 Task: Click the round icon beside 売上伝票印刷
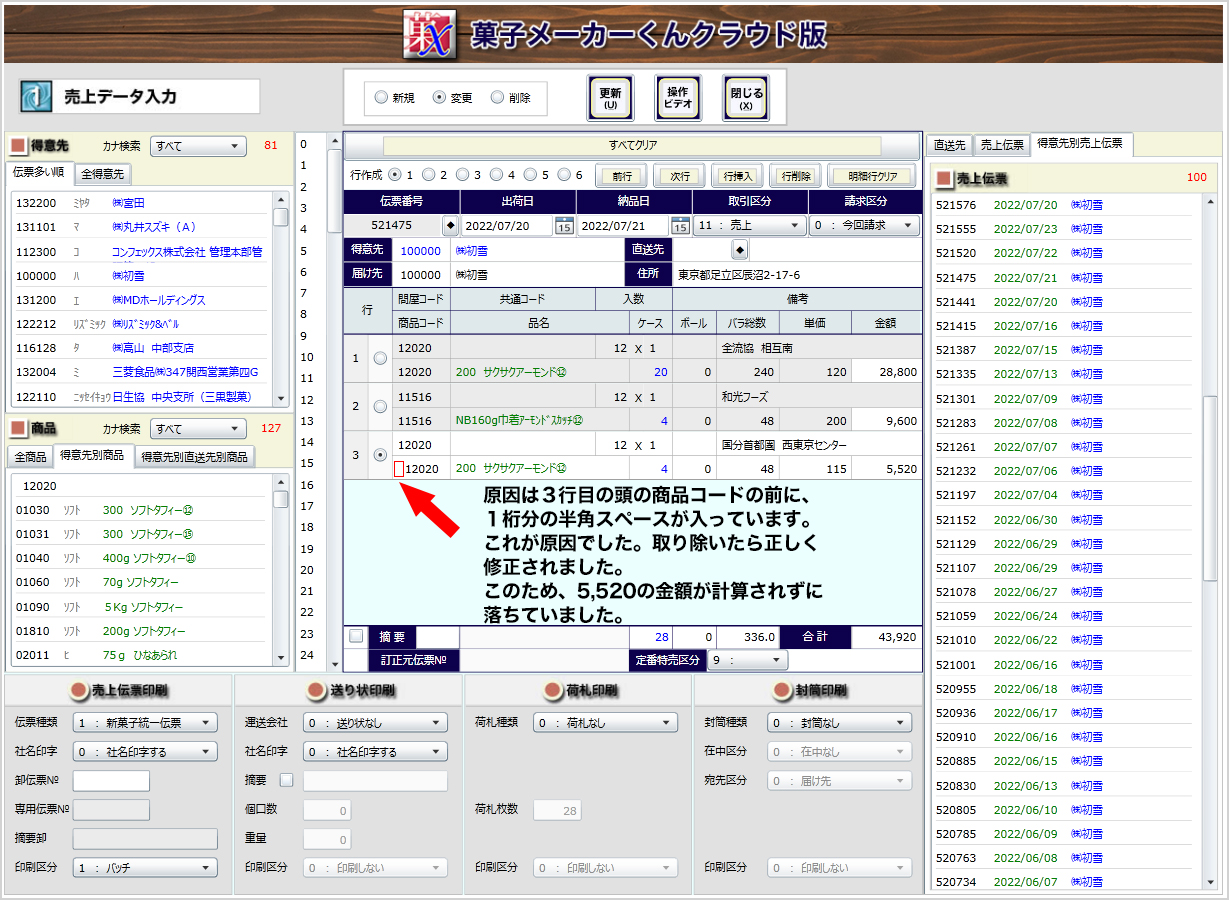tap(78, 690)
